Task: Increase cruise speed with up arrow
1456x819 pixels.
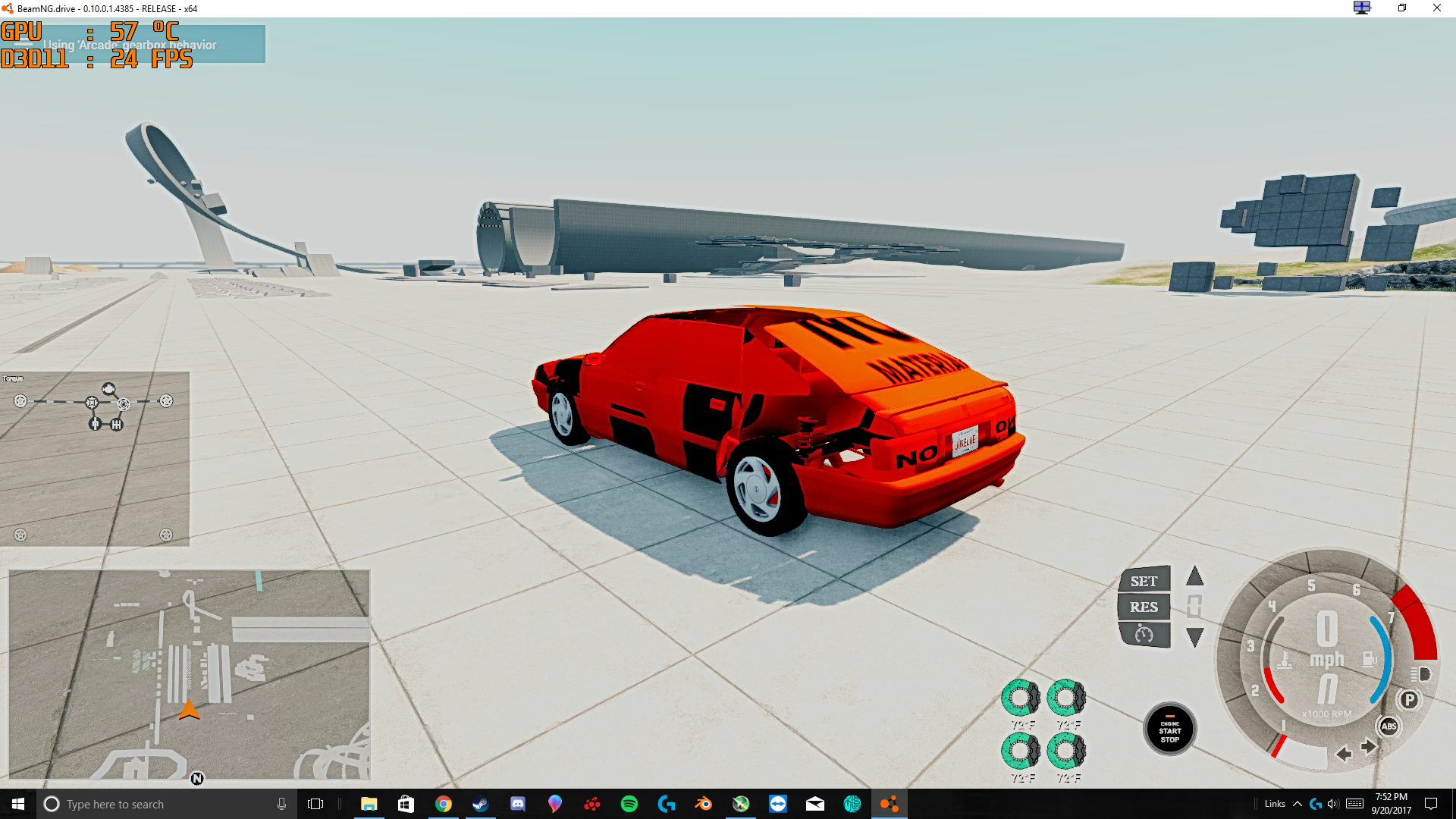Action: click(1195, 576)
